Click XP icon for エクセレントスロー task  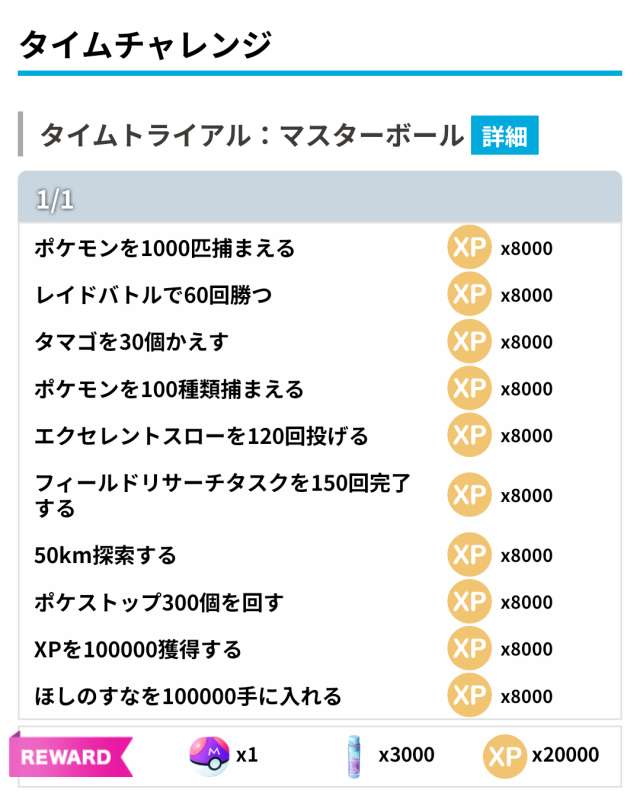click(x=469, y=436)
